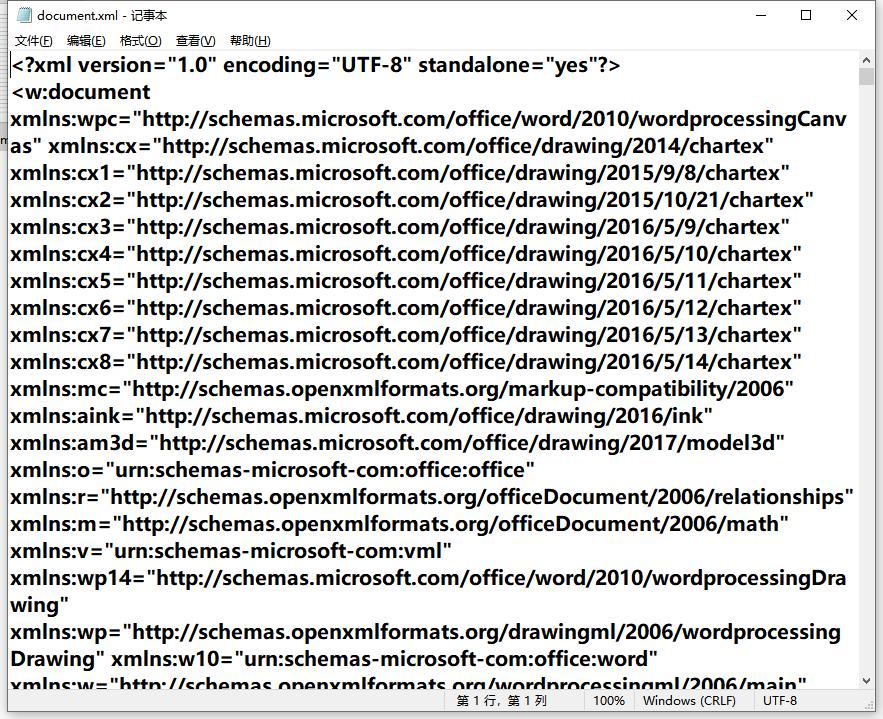The width and height of the screenshot is (883, 719).
Task: Click the xmlns:cx3 2016/5/9 line
Action: (x=400, y=227)
